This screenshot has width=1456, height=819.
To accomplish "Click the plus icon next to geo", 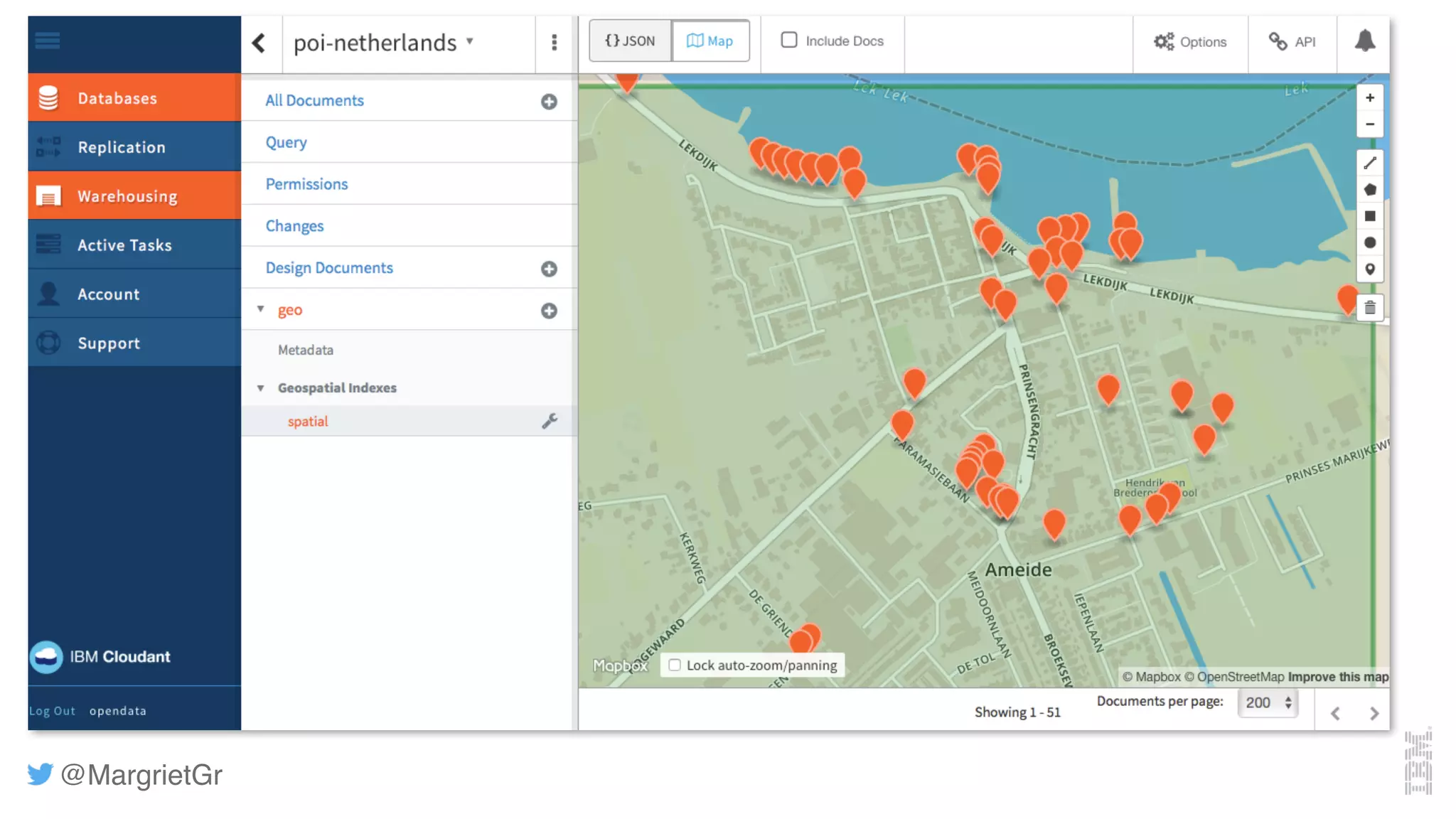I will click(x=549, y=311).
